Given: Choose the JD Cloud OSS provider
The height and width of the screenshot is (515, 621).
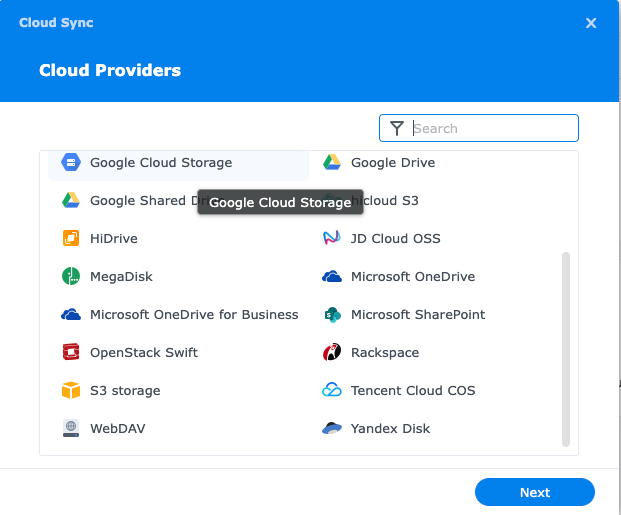Looking at the screenshot, I should (395, 239).
